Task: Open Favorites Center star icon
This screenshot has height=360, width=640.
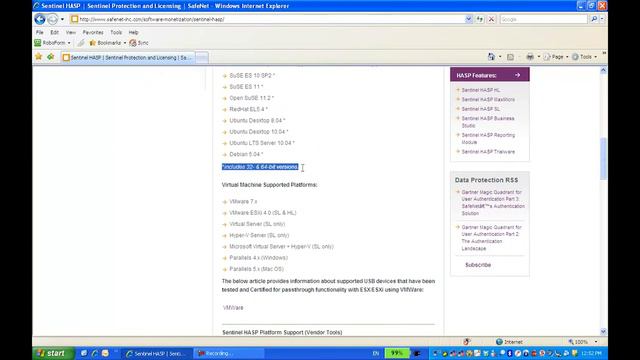Action: point(39,57)
